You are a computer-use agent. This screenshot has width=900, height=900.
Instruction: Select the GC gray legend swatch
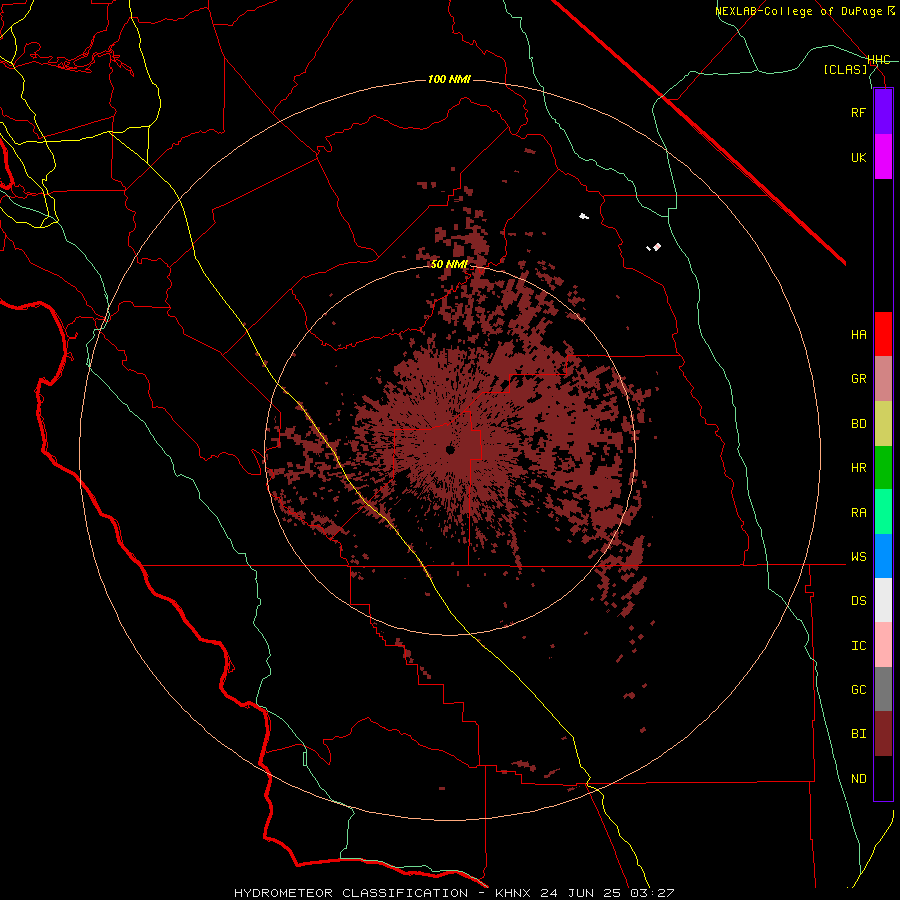click(x=883, y=689)
